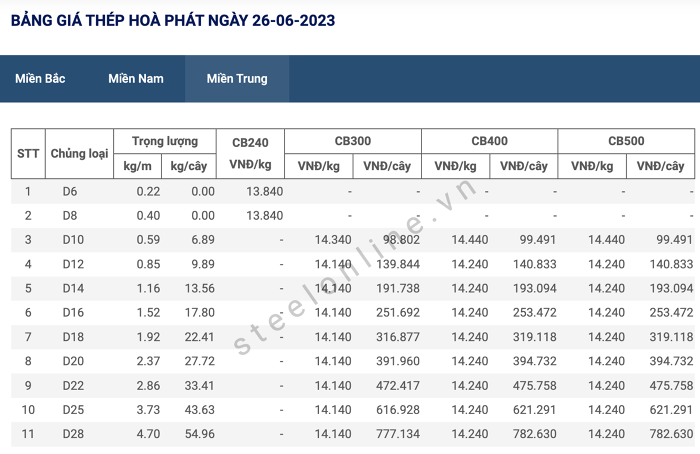Click the page title dated 26-06-2023
Image resolution: width=700 pixels, height=454 pixels.
point(173,21)
